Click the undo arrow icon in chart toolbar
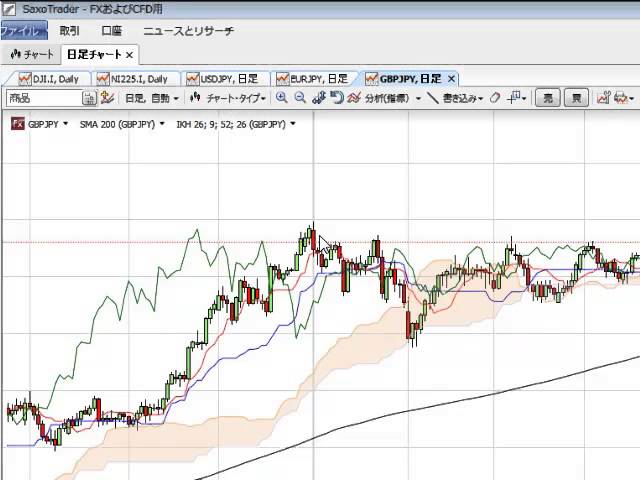640x480 pixels. [337, 98]
